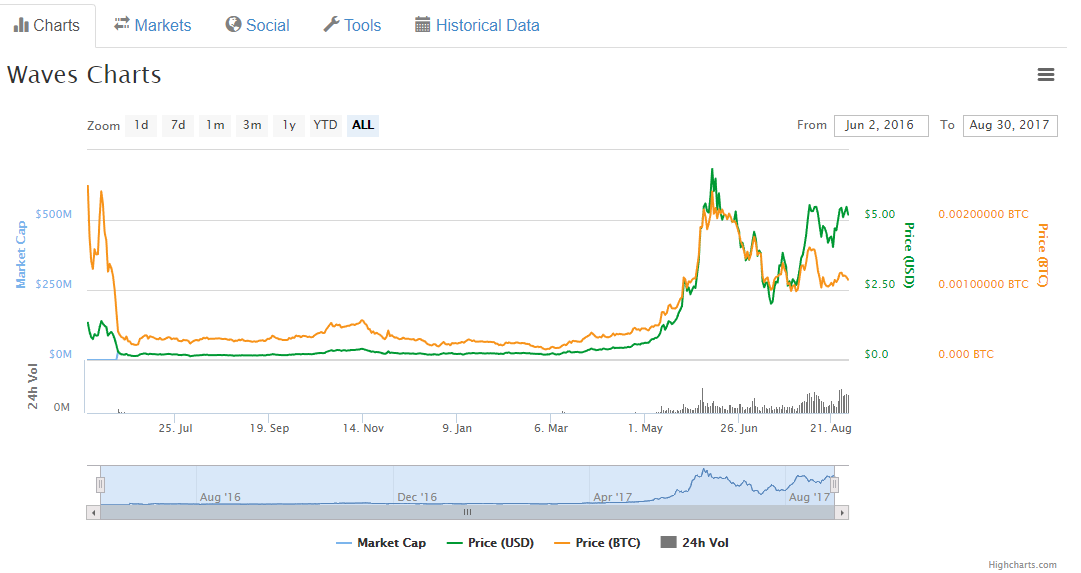This screenshot has height=573, width=1081.
Task: Grab the right navigator range handle
Action: click(x=834, y=485)
